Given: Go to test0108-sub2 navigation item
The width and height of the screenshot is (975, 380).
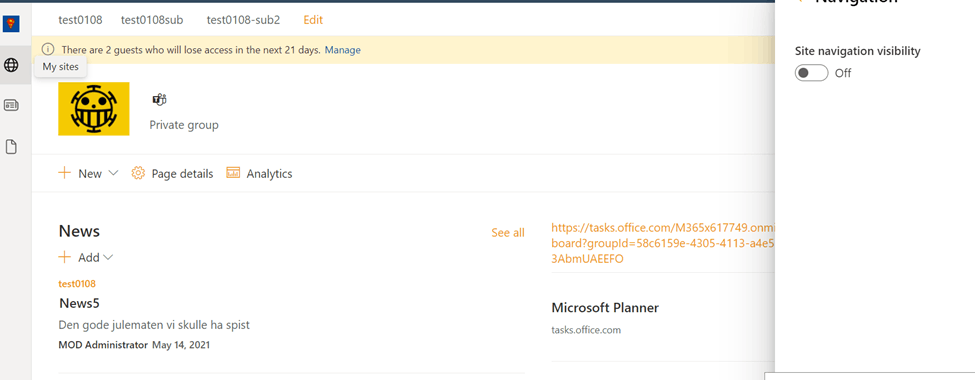Looking at the screenshot, I should tap(244, 20).
